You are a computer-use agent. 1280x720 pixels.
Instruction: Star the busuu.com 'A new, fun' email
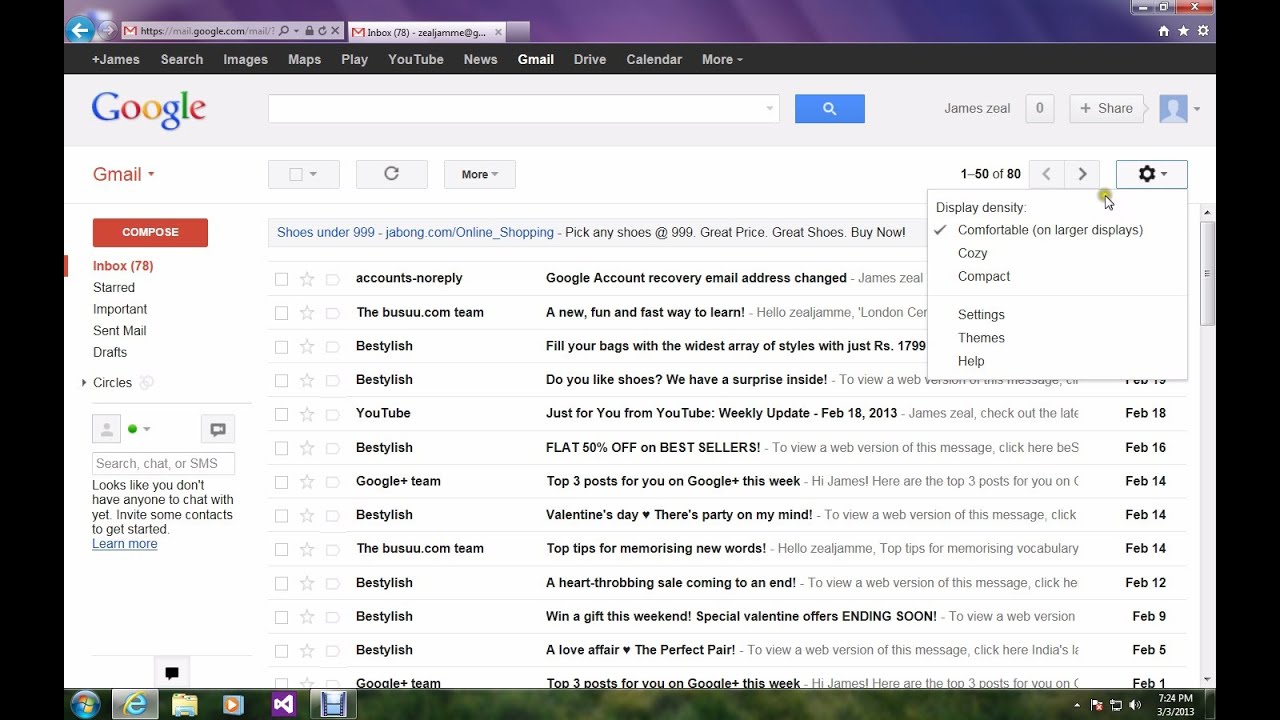307,313
